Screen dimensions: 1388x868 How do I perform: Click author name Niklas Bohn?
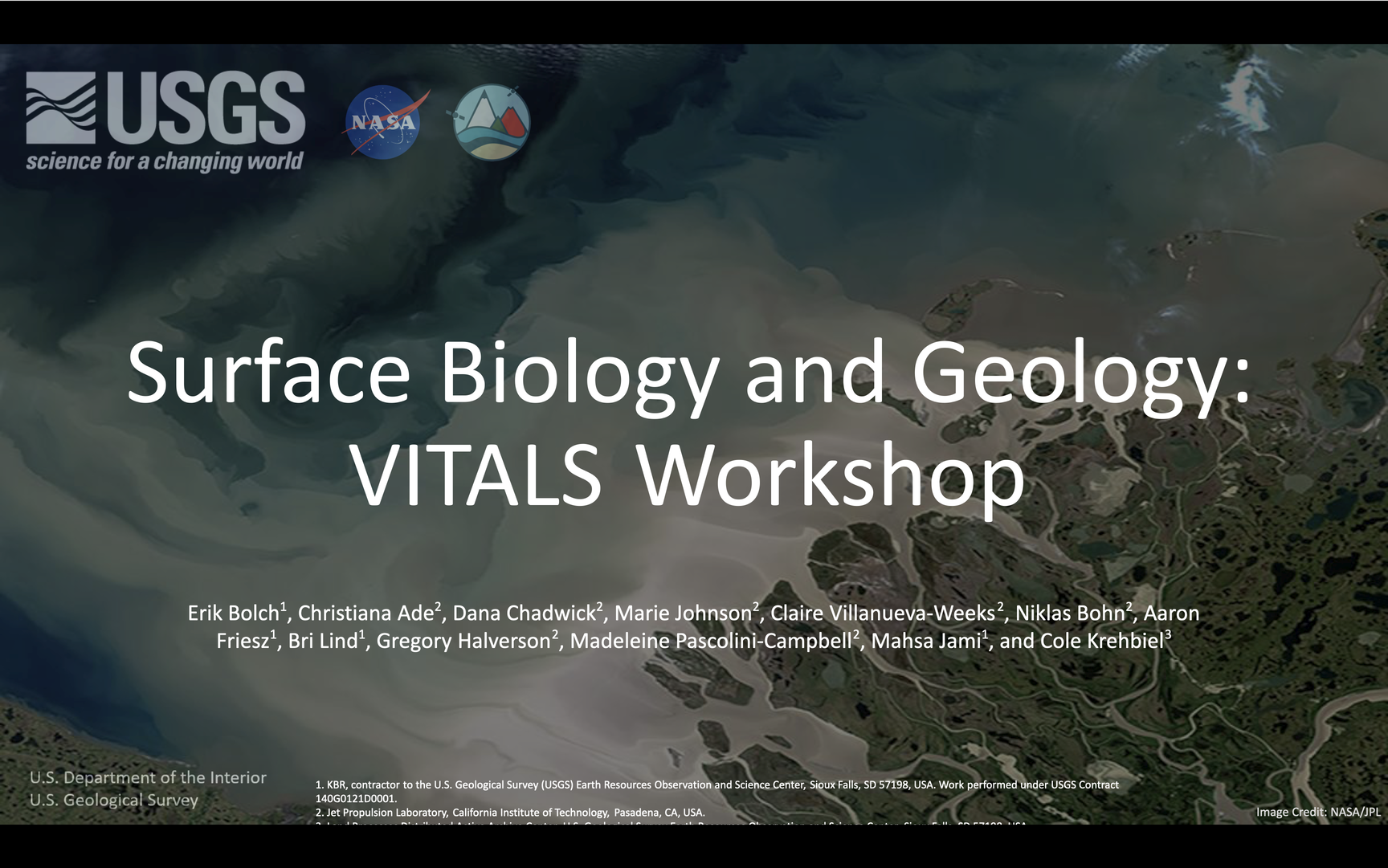tap(1070, 613)
